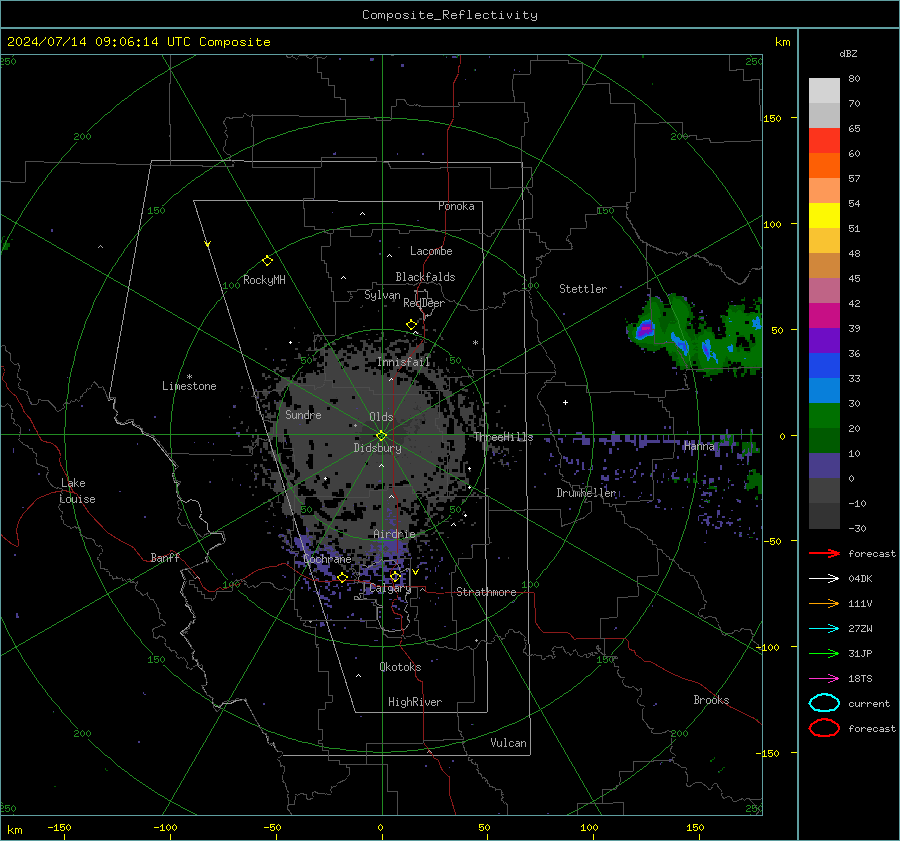Click the Hanna city label

tap(699, 446)
